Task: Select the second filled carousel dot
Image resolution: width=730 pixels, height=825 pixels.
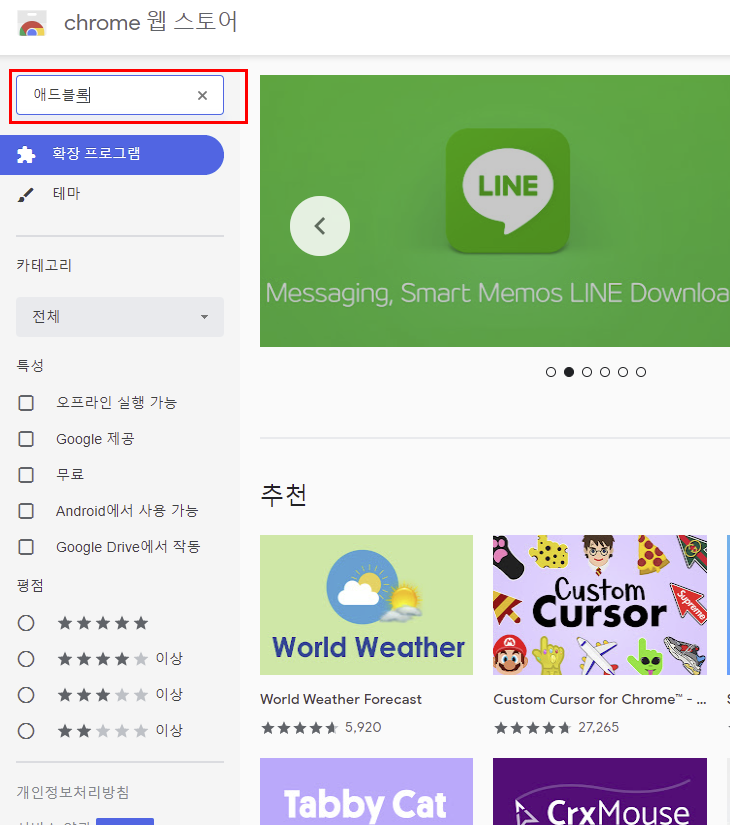Action: pyautogui.click(x=569, y=372)
